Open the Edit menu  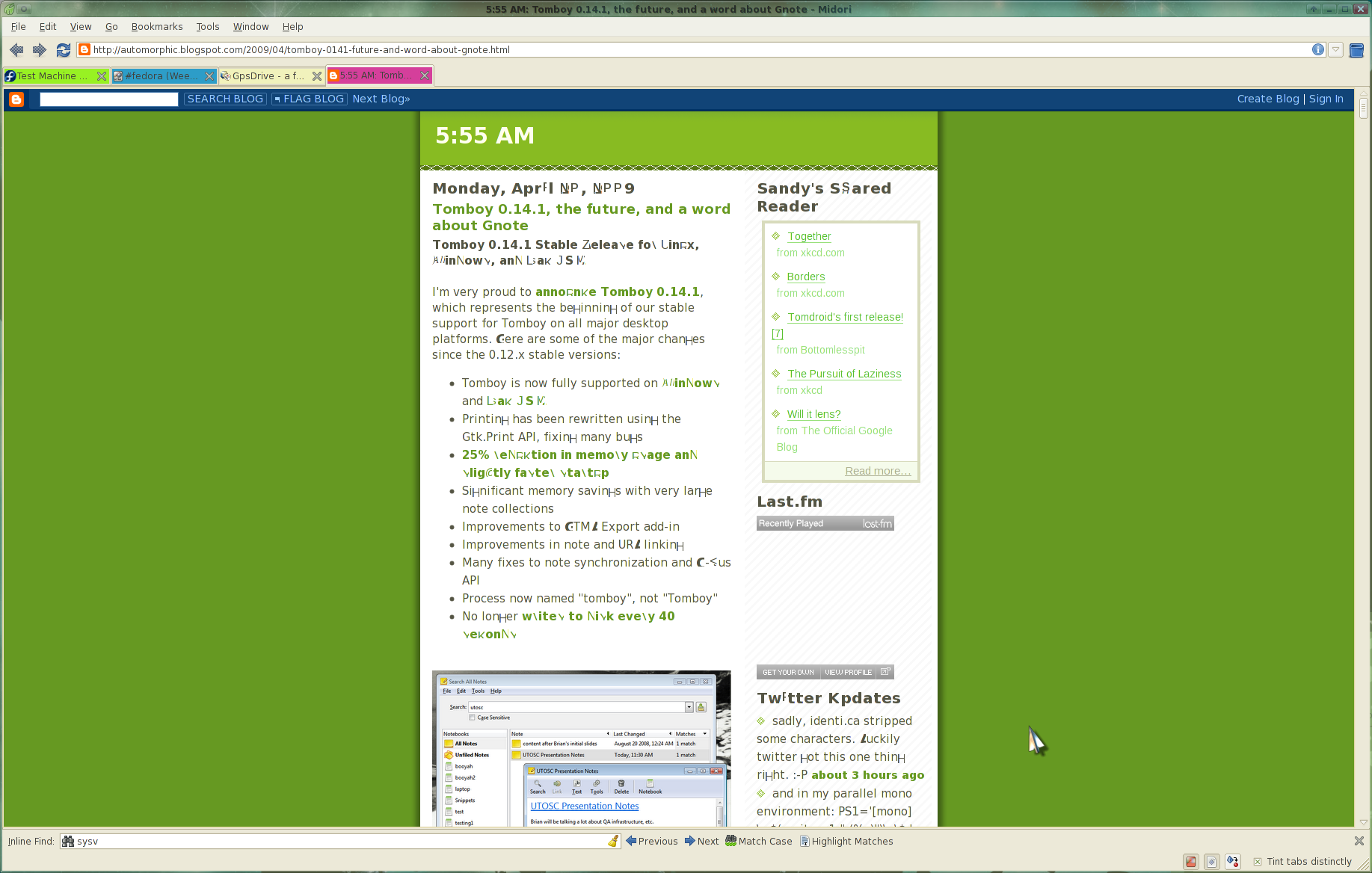pyautogui.click(x=48, y=26)
